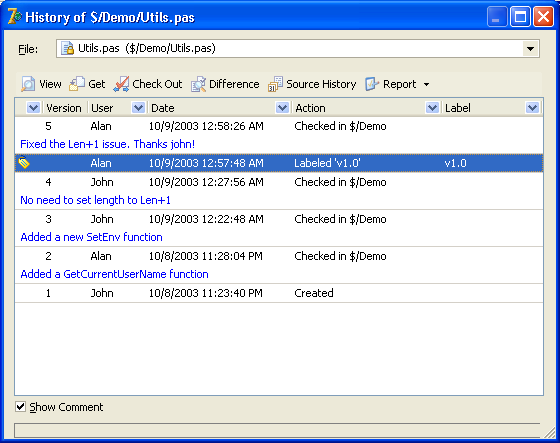
Task: Expand the Report button's dropdown arrow
Action: (x=426, y=85)
